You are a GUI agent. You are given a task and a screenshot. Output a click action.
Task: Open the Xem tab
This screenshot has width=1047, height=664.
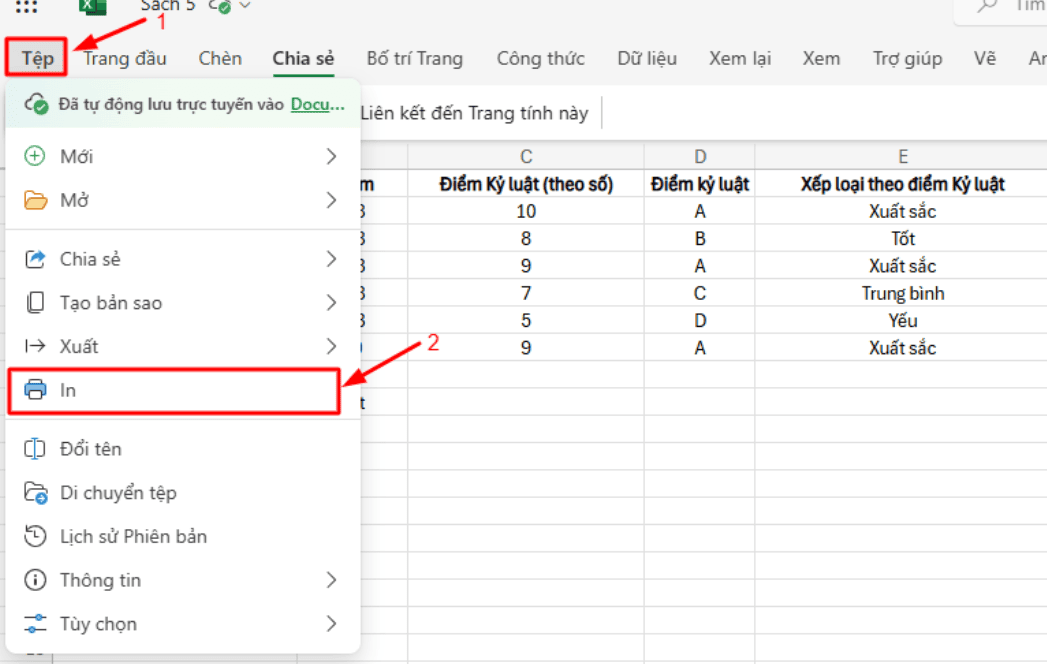coord(821,59)
